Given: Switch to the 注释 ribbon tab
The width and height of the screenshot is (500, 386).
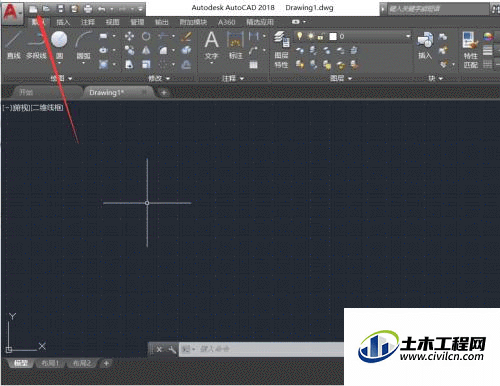Looking at the screenshot, I should tap(88, 22).
